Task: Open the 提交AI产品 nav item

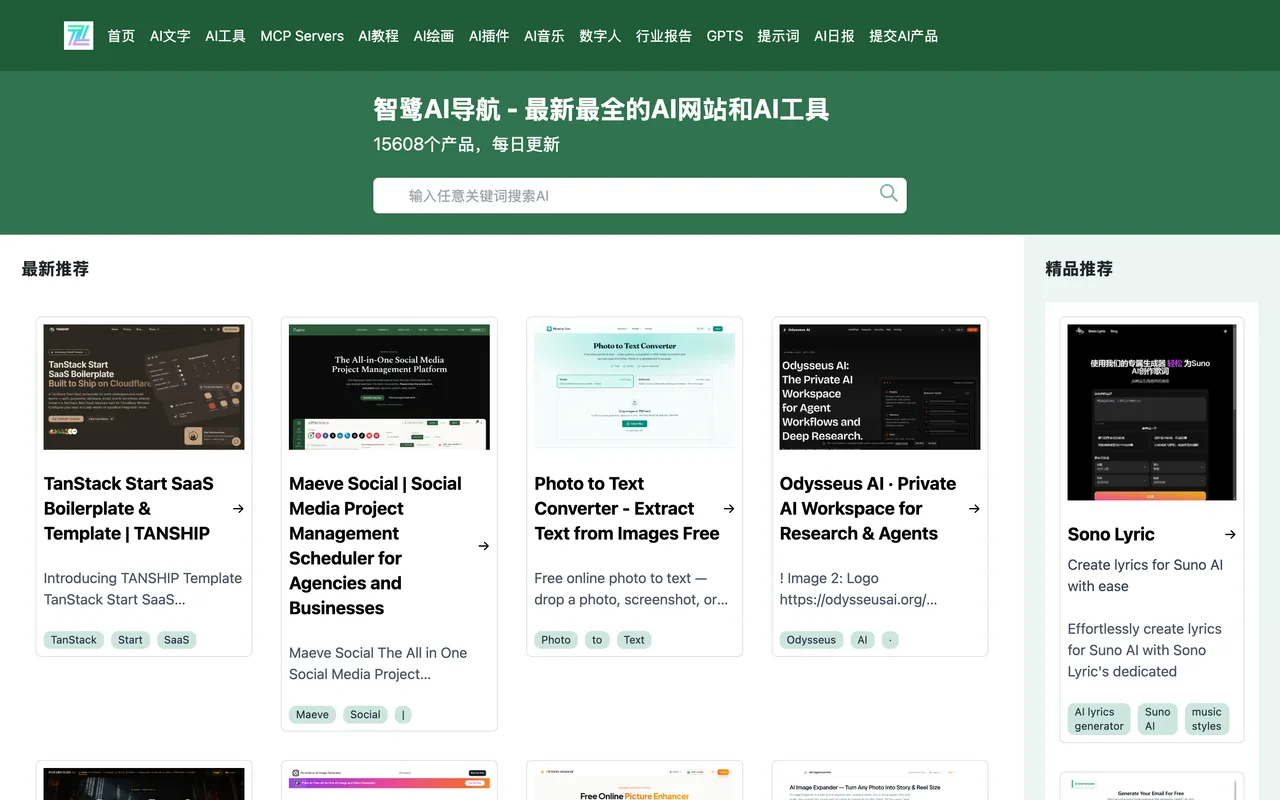Action: 903,36
